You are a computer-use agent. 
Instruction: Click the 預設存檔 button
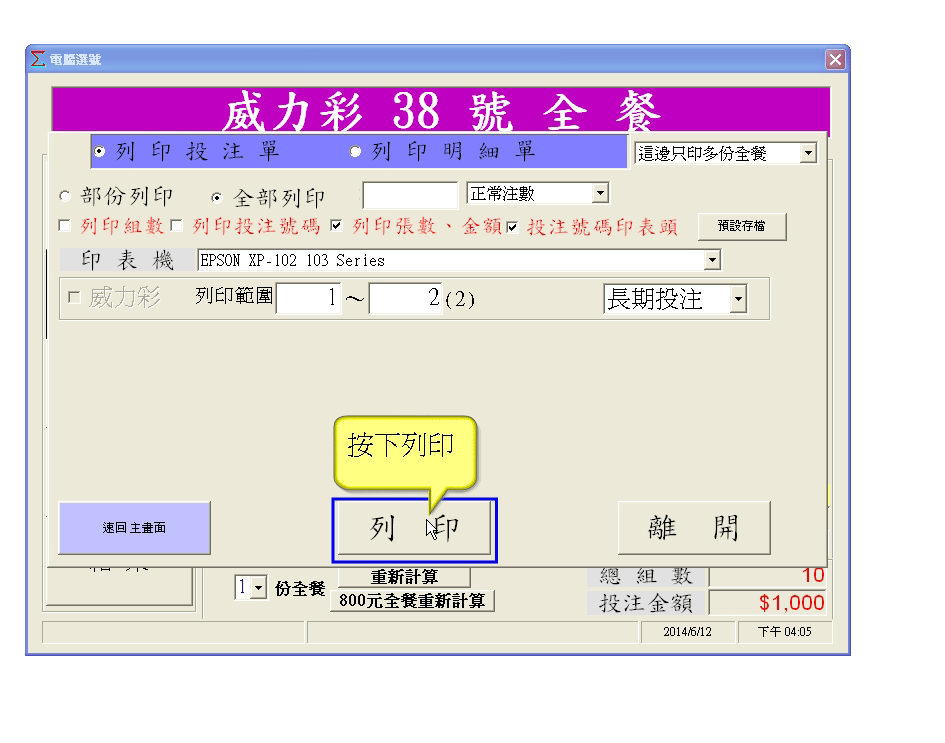pos(742,227)
